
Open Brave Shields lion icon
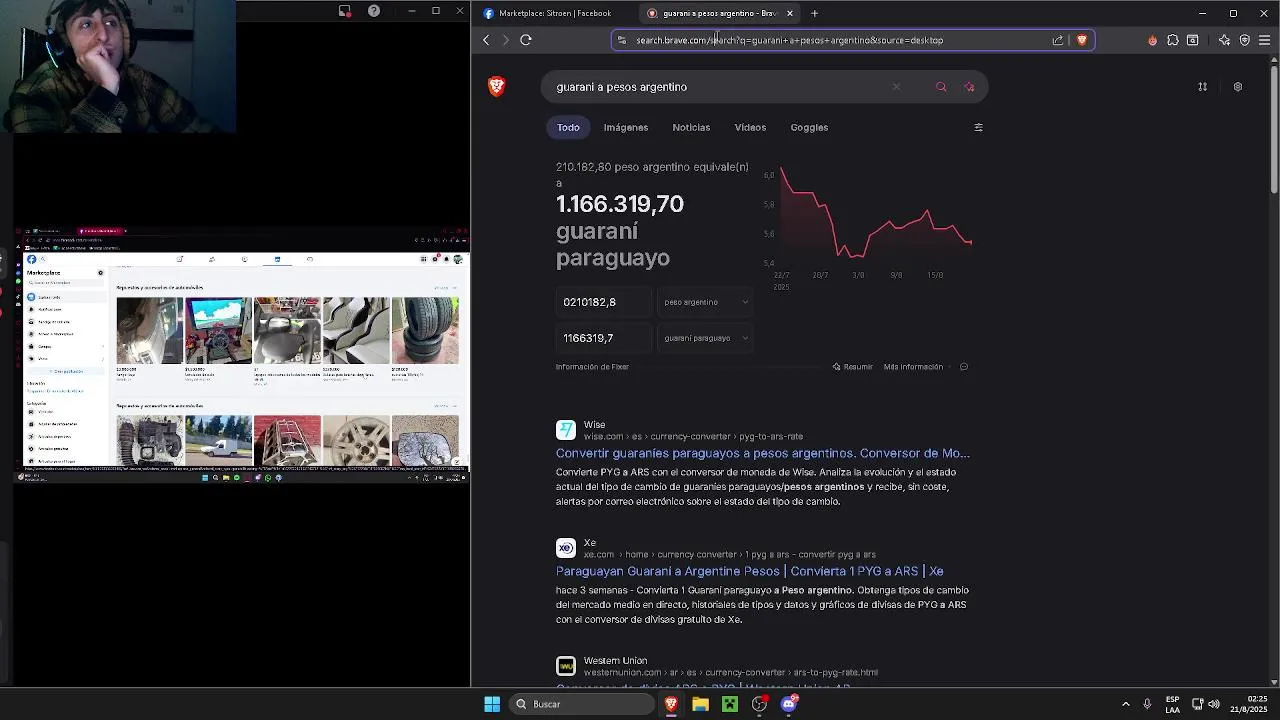pos(1081,40)
